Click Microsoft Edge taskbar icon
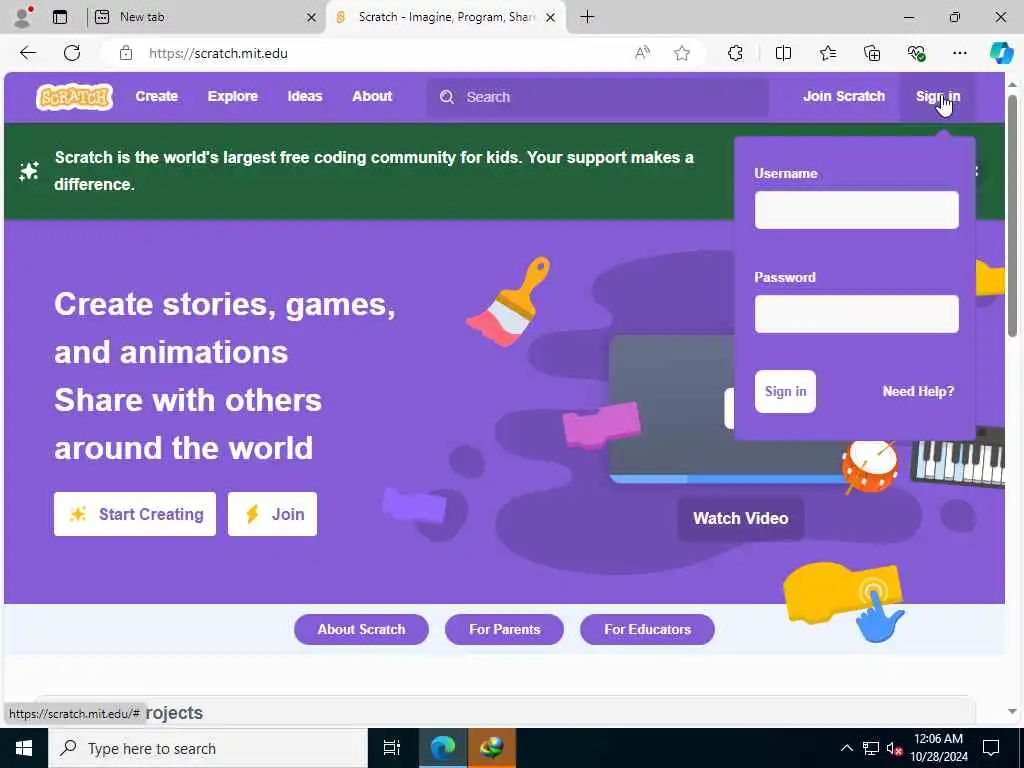The image size is (1024, 768). (x=442, y=748)
